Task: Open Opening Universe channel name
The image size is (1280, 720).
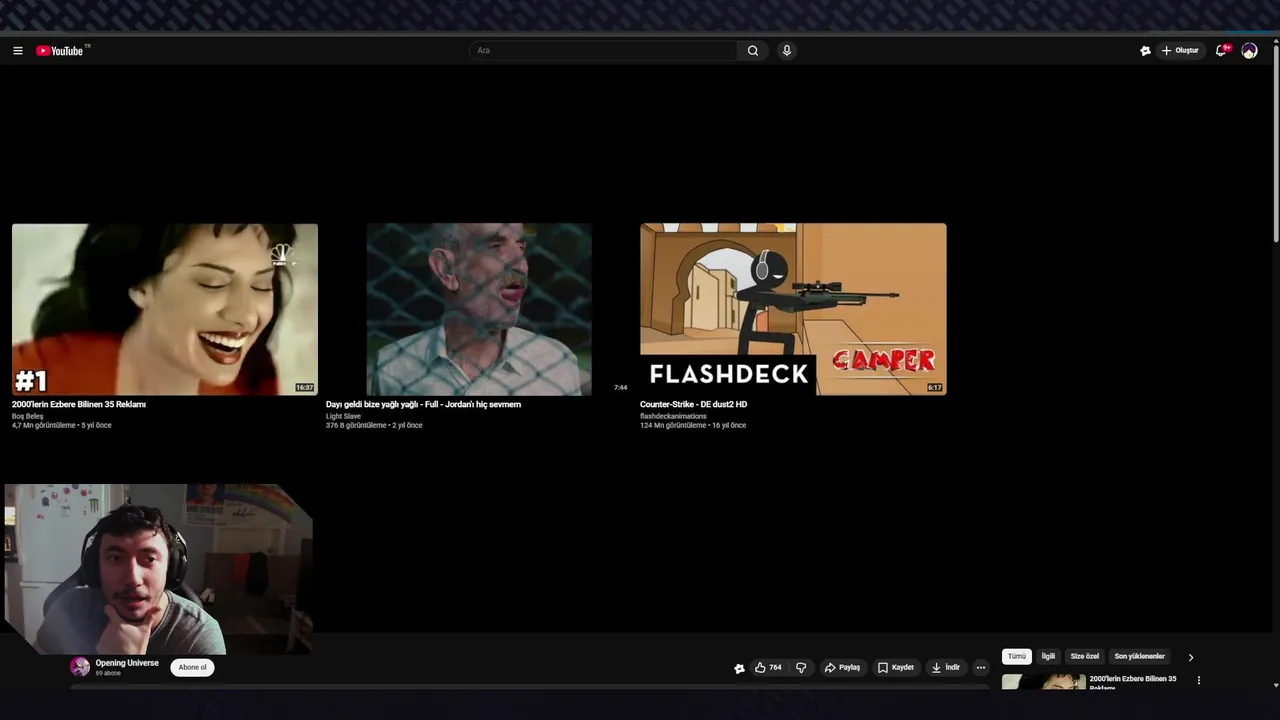Action: (x=127, y=663)
